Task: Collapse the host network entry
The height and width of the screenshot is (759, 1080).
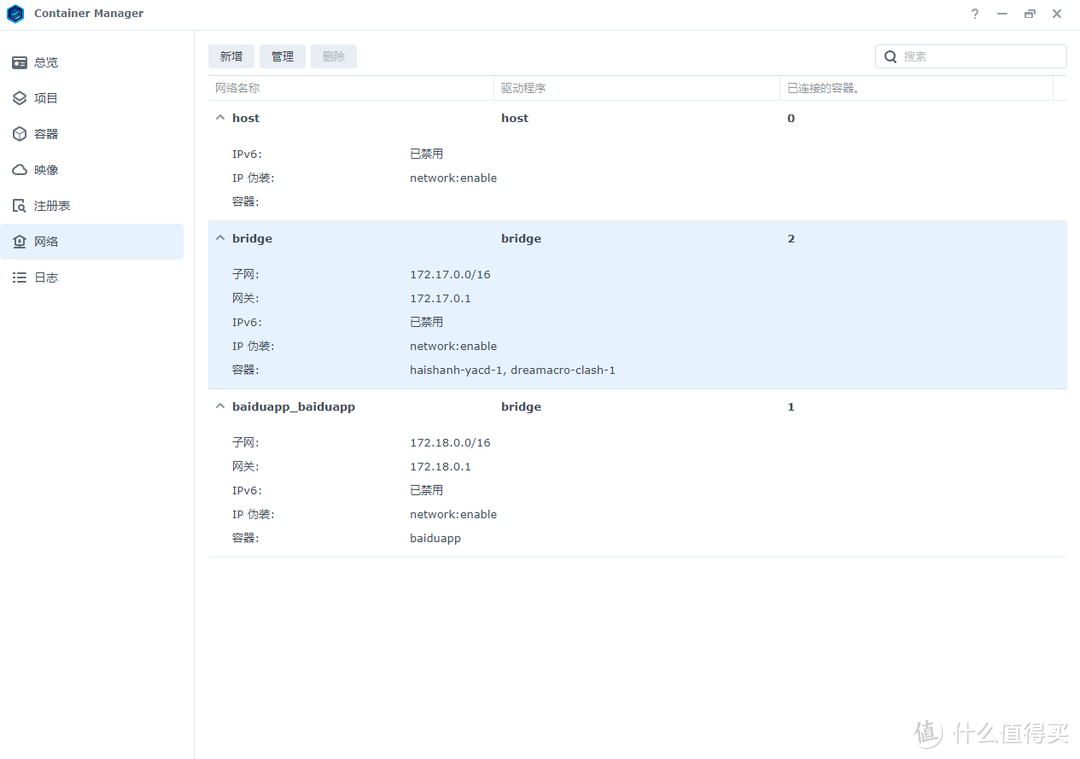Action: coord(220,117)
